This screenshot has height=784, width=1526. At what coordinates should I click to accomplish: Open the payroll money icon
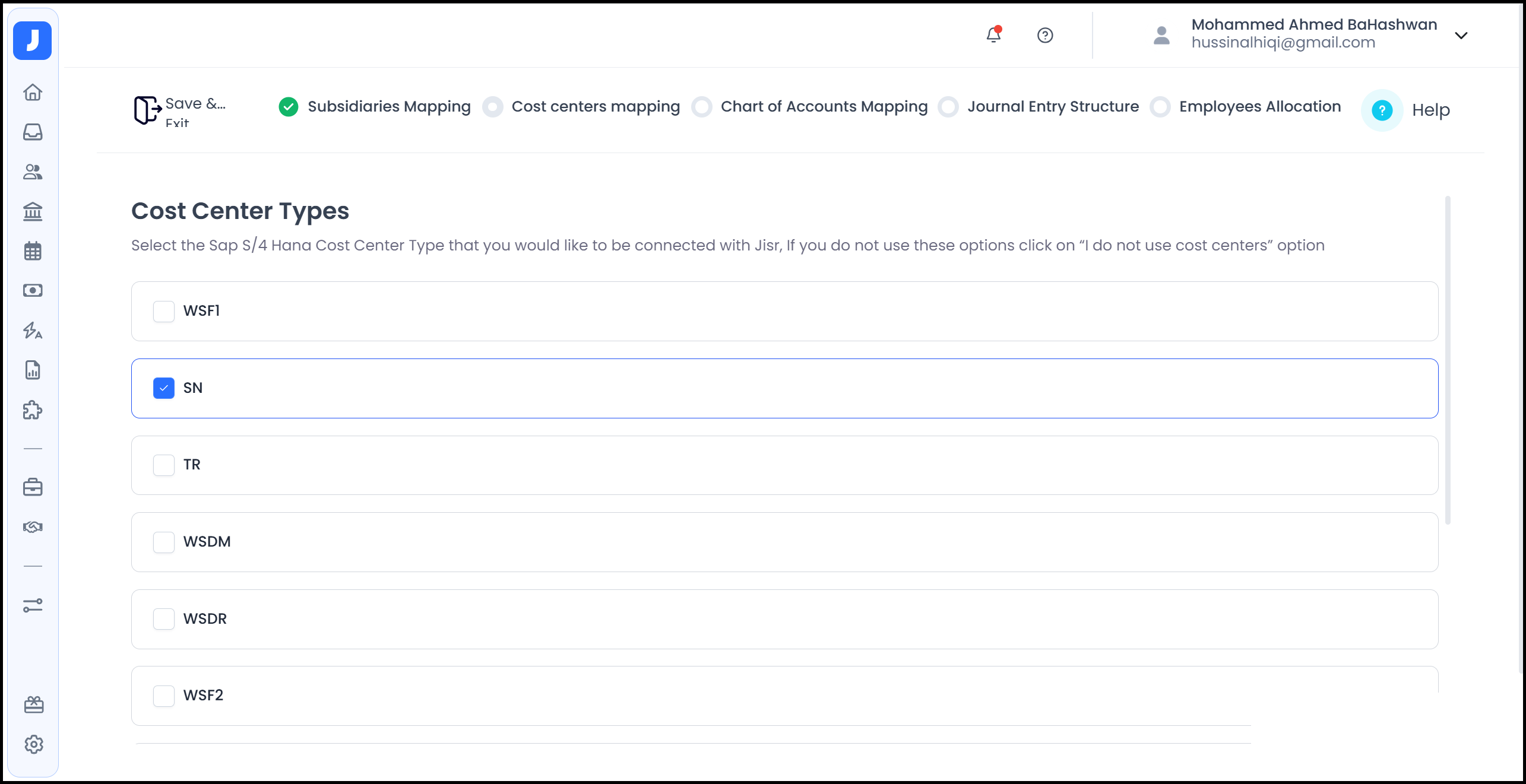pyautogui.click(x=33, y=290)
